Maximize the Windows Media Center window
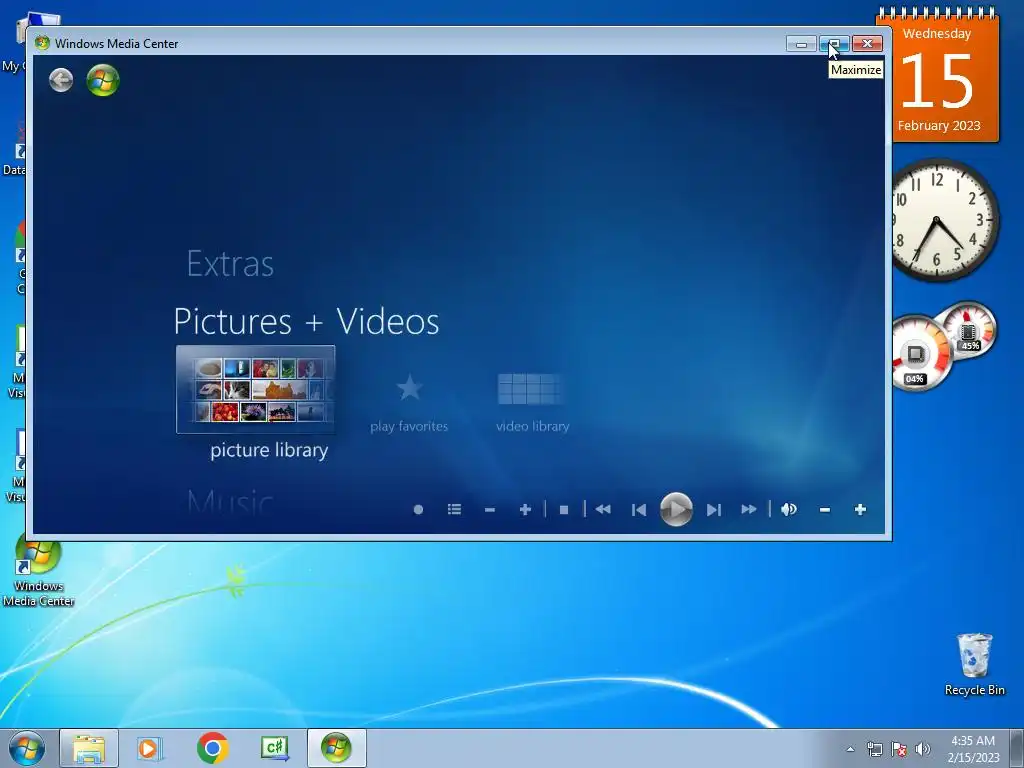1024x768 pixels. point(834,44)
